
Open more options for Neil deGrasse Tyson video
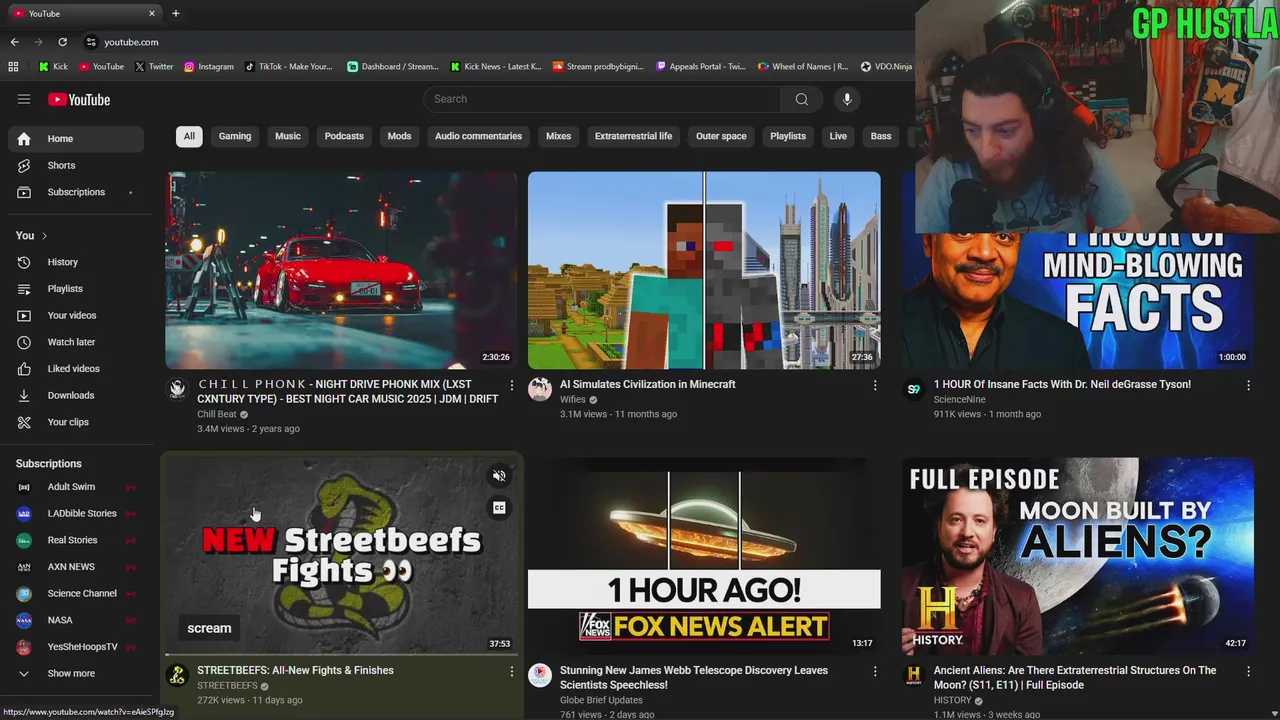click(x=1248, y=385)
